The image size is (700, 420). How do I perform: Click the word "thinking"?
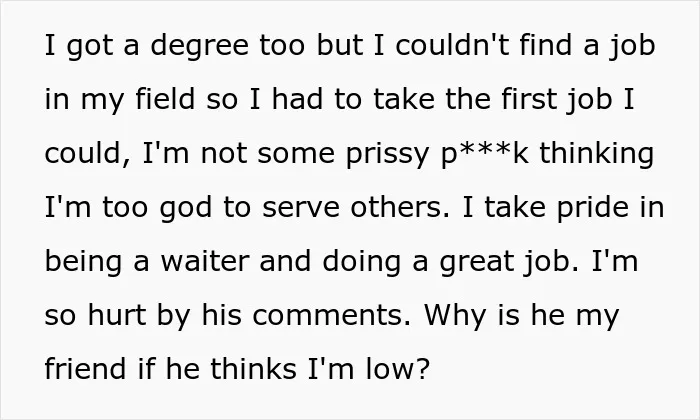click(597, 155)
